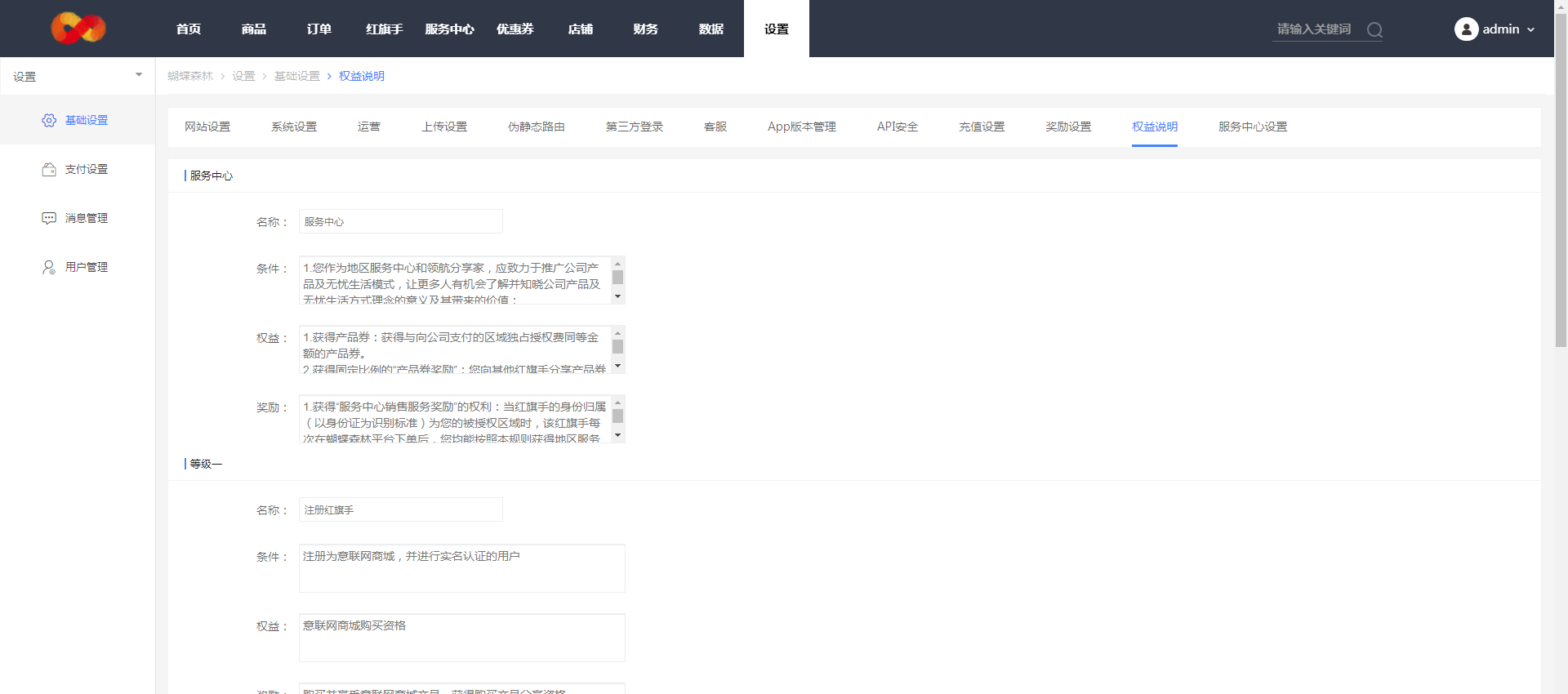Click the 支付设置 wallet icon
Viewport: 1568px width, 694px height.
49,169
